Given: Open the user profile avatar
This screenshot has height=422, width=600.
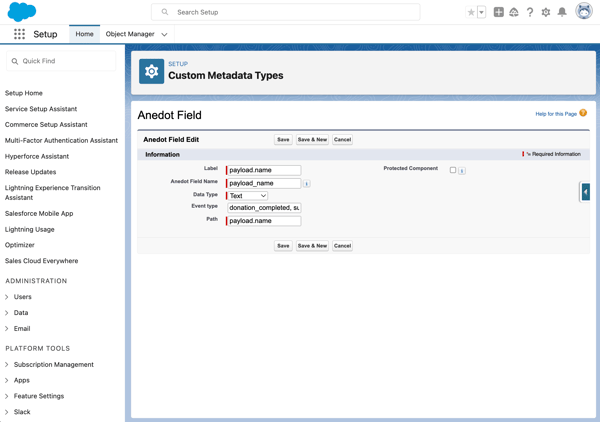Looking at the screenshot, I should [584, 11].
